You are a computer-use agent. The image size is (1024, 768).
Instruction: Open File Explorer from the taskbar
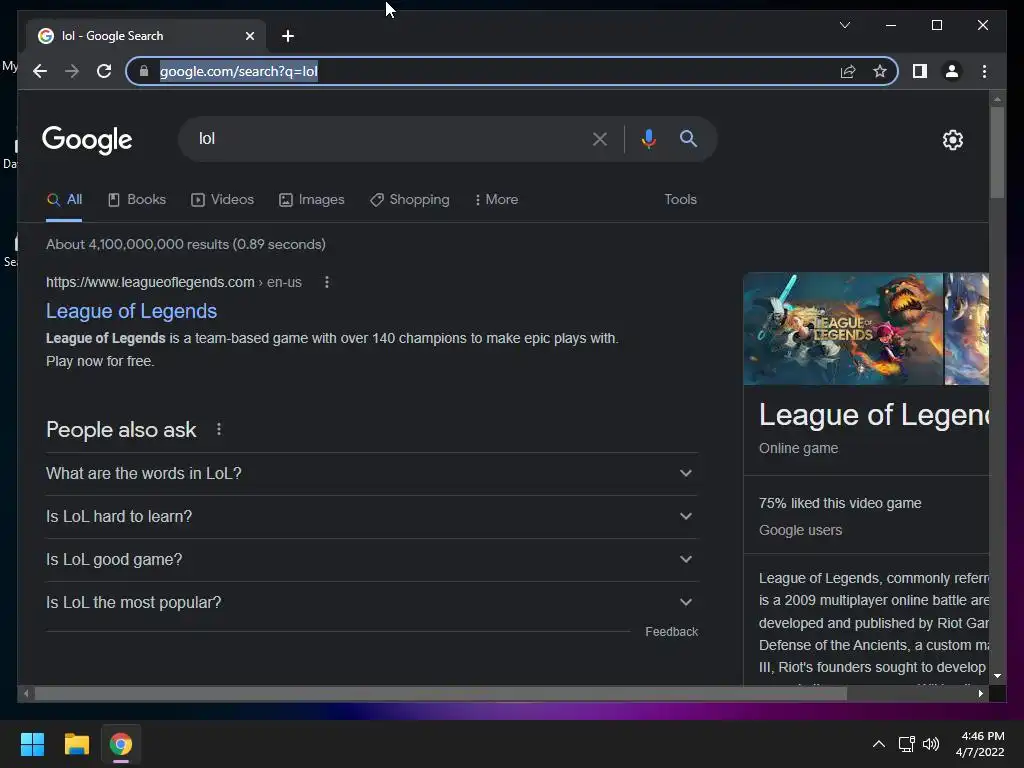click(76, 744)
